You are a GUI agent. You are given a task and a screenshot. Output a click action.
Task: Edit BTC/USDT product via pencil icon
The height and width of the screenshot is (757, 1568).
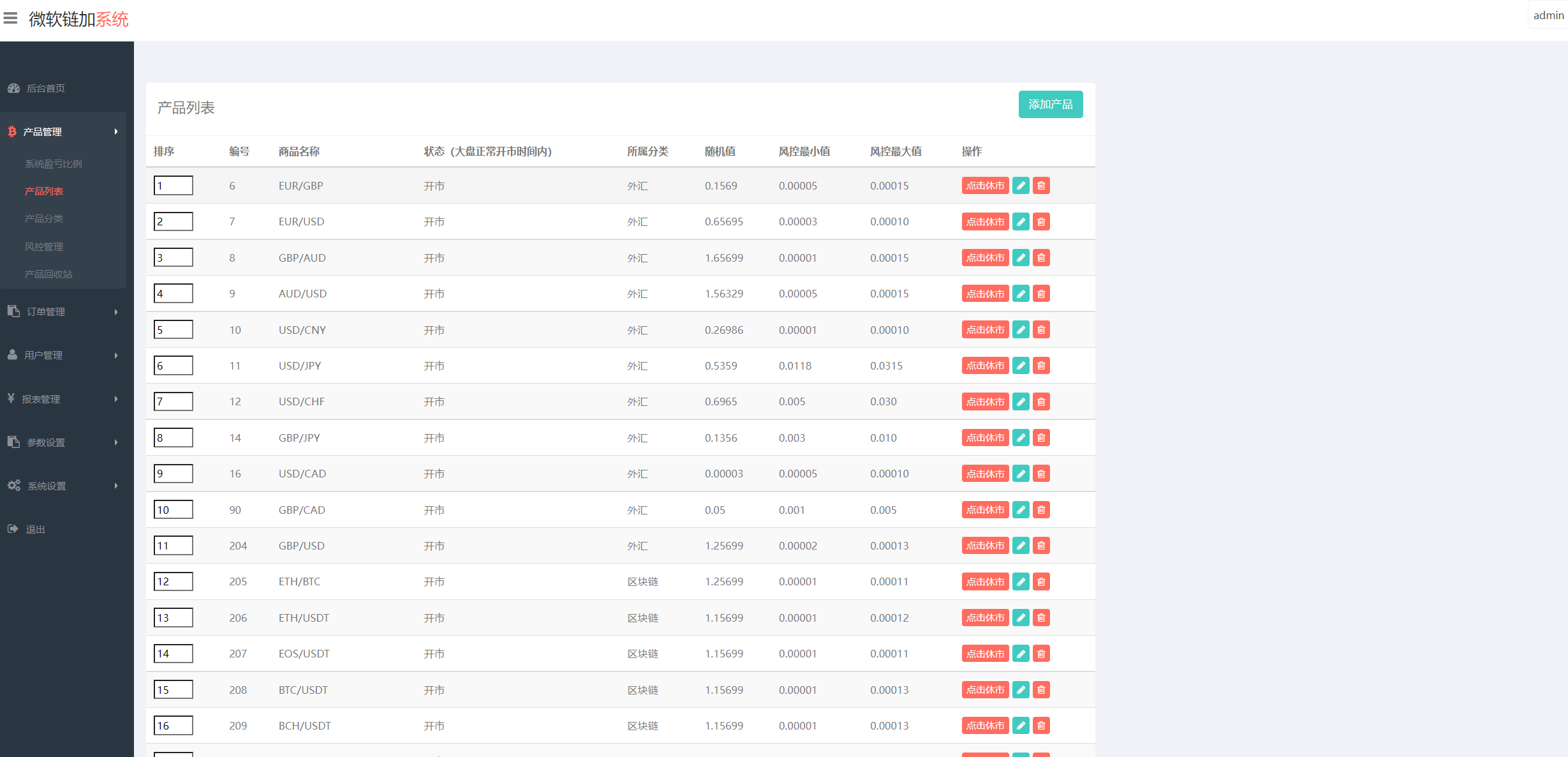(1021, 690)
